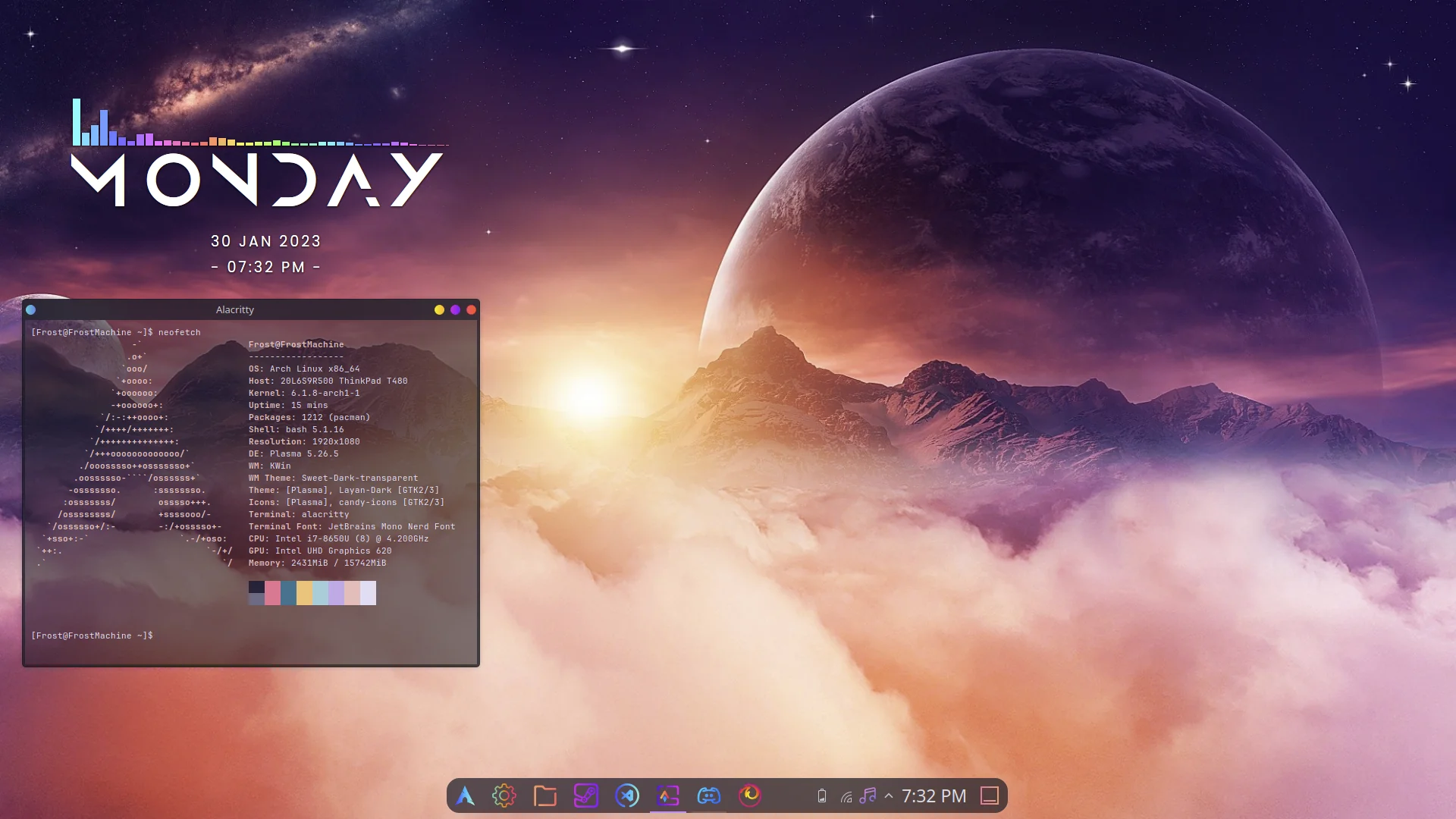The height and width of the screenshot is (819, 1456).
Task: Close Alacritty with the red button
Action: [x=471, y=309]
